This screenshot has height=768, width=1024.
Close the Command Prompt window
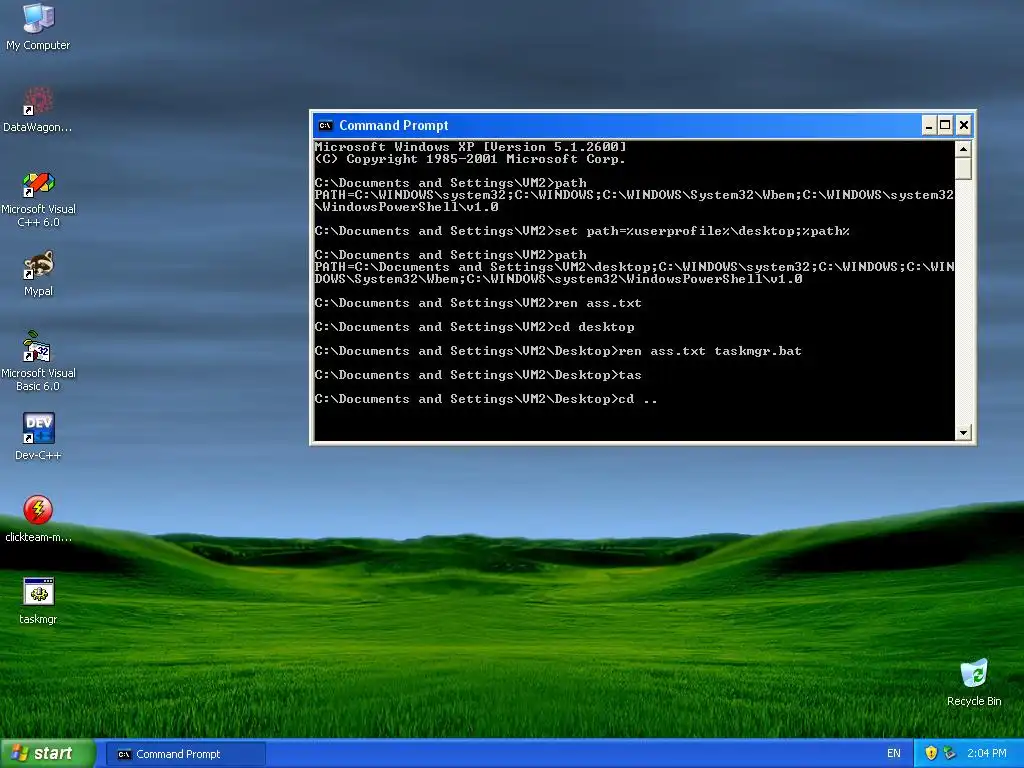pyautogui.click(x=963, y=125)
